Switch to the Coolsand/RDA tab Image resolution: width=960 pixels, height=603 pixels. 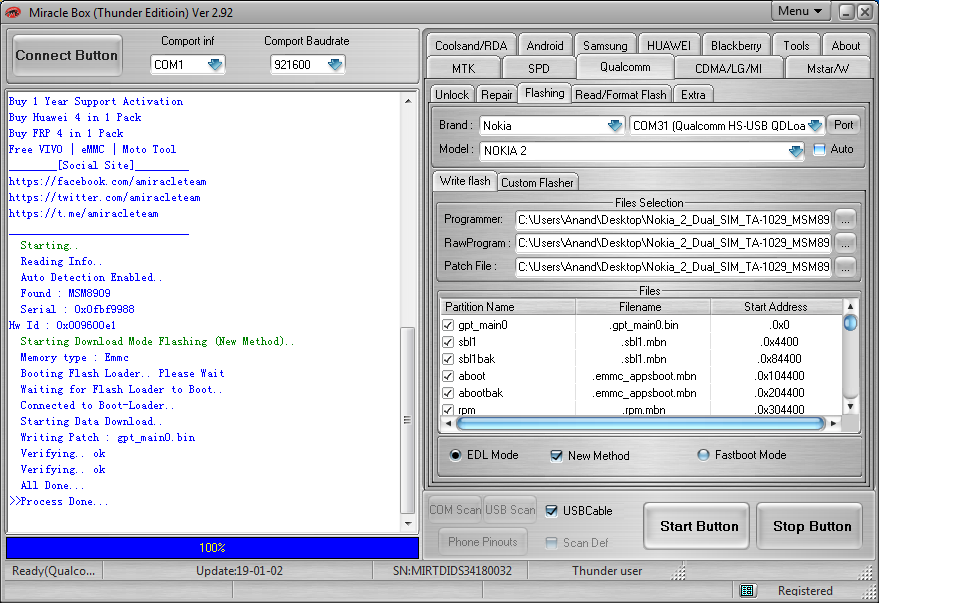471,45
